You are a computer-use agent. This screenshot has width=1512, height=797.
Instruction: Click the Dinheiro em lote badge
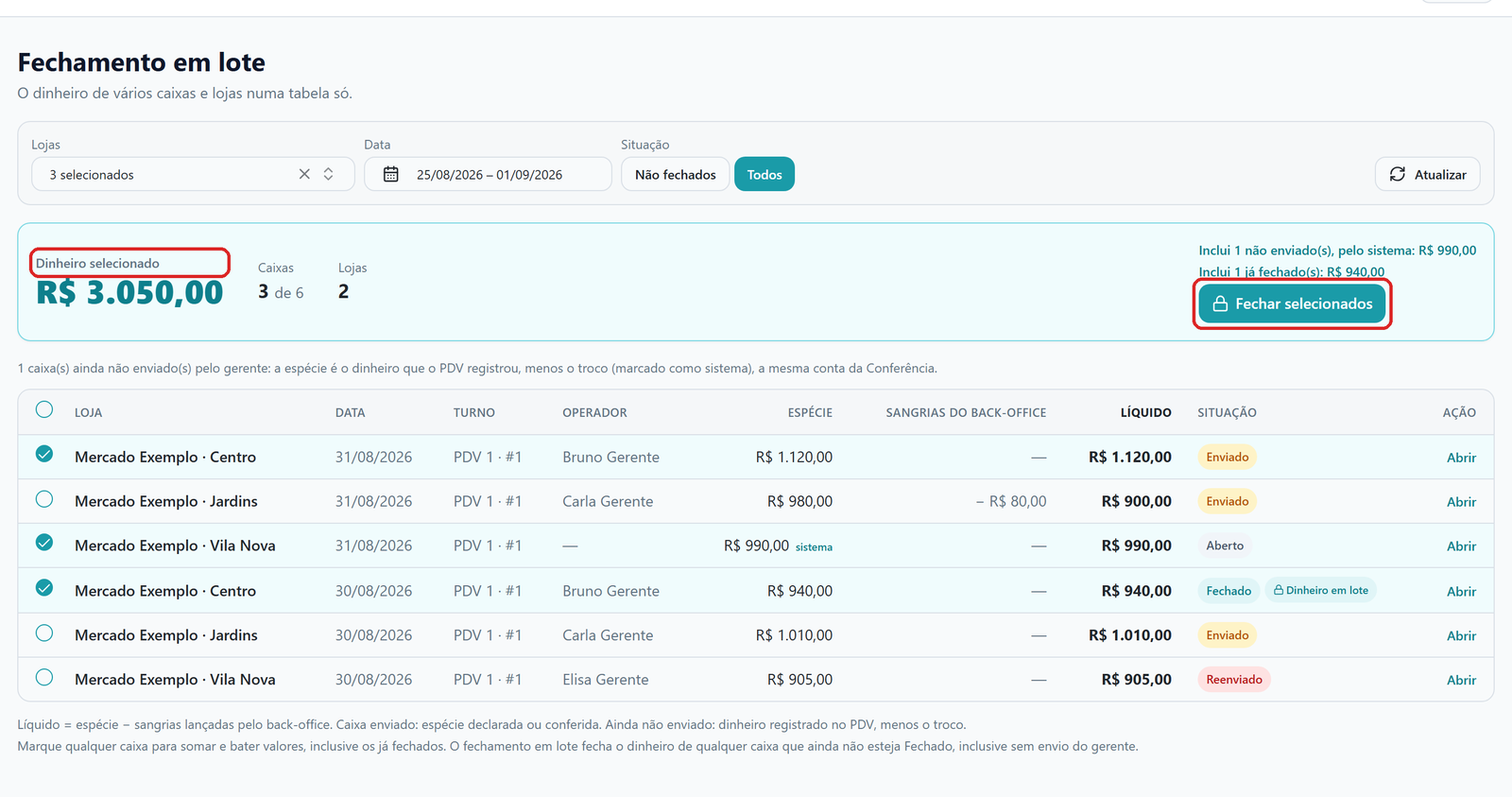click(1320, 590)
